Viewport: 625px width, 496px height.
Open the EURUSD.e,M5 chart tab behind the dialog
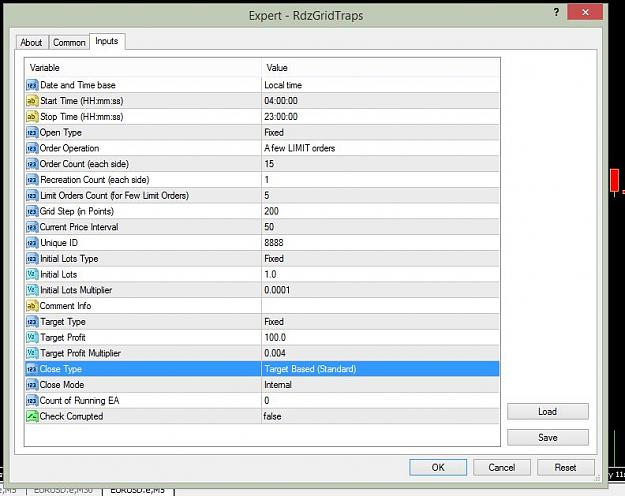click(x=138, y=491)
